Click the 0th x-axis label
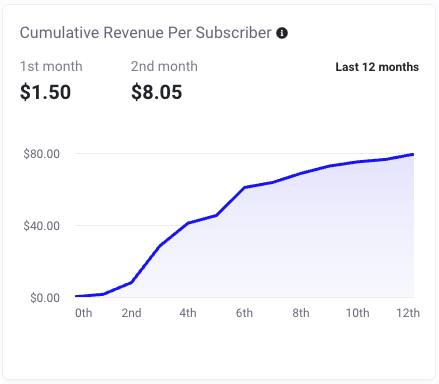The height and width of the screenshot is (384, 439). pos(84,313)
